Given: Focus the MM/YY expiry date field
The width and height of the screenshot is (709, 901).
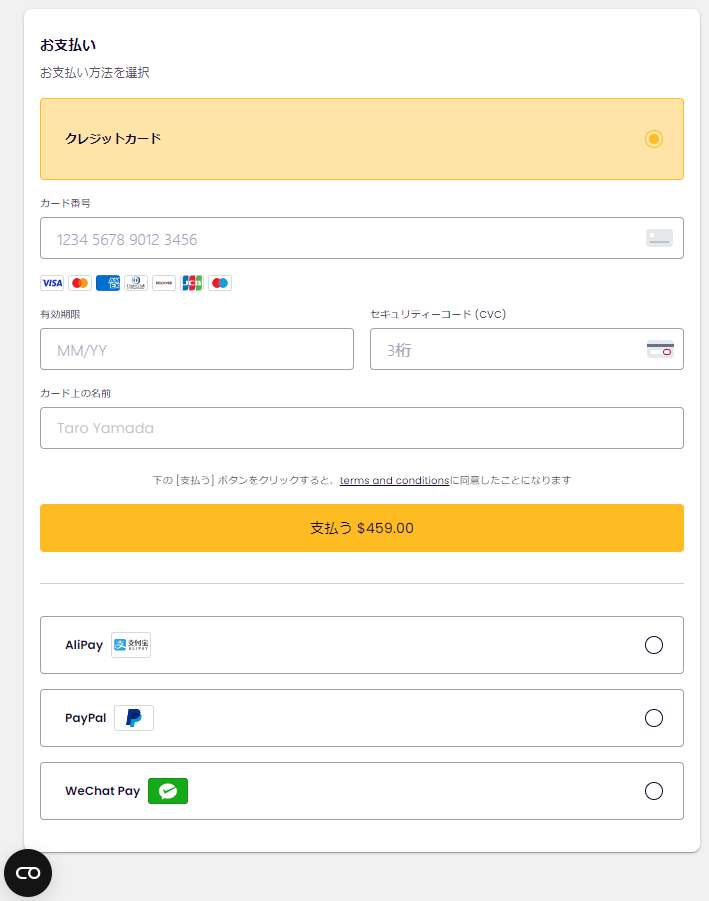Looking at the screenshot, I should point(197,349).
